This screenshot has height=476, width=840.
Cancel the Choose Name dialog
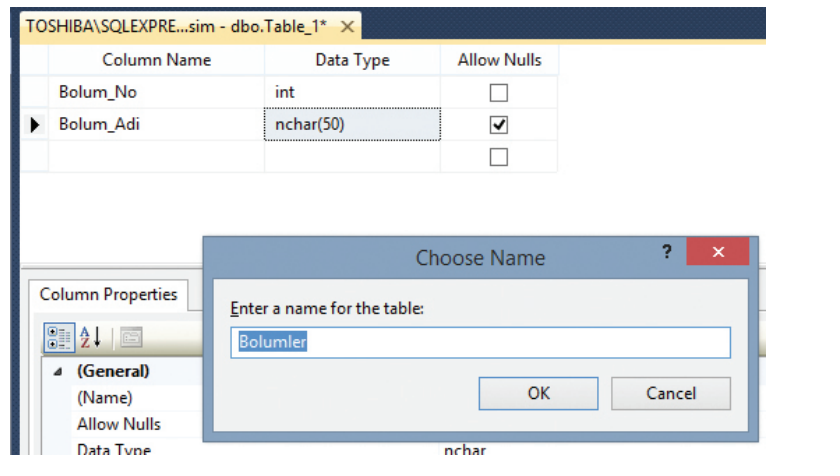click(670, 393)
